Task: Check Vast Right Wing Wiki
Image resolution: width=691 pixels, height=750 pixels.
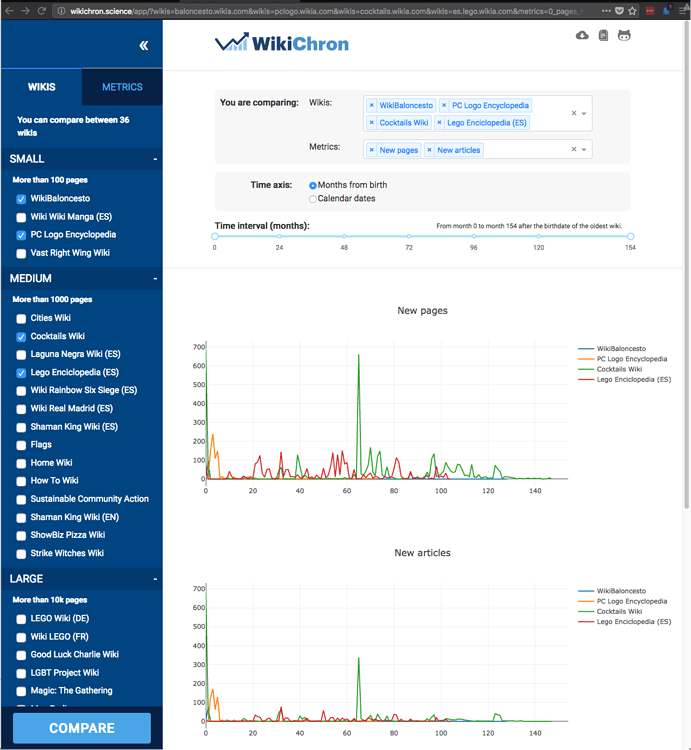Action: (x=21, y=254)
